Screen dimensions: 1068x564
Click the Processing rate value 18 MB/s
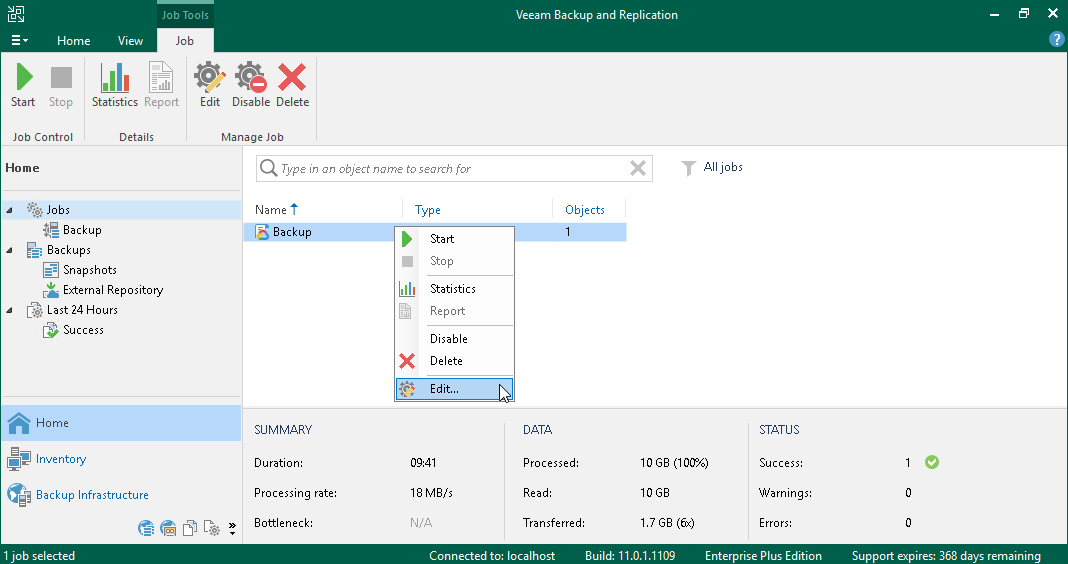[431, 492]
